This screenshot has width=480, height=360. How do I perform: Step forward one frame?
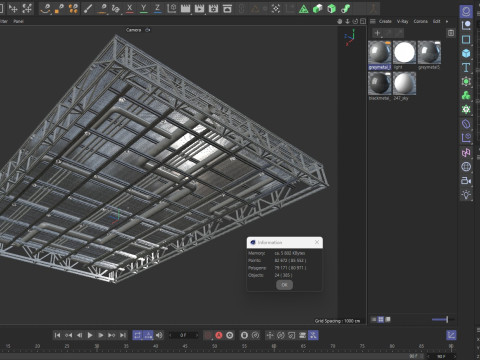click(101, 335)
